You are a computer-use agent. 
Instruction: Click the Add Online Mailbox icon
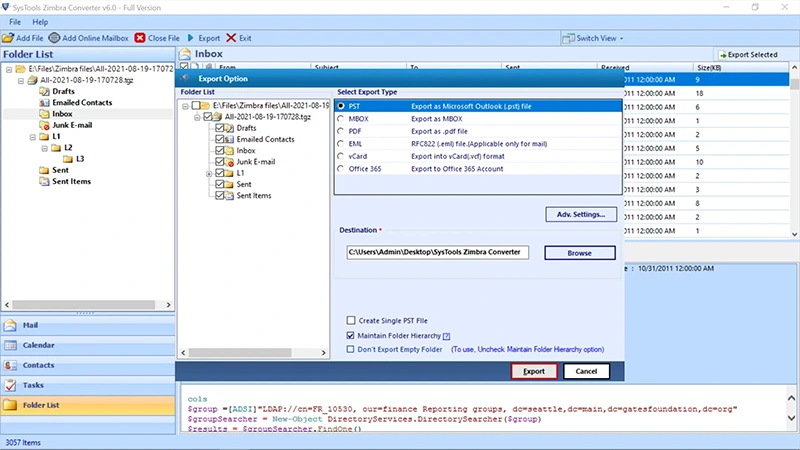click(x=54, y=38)
